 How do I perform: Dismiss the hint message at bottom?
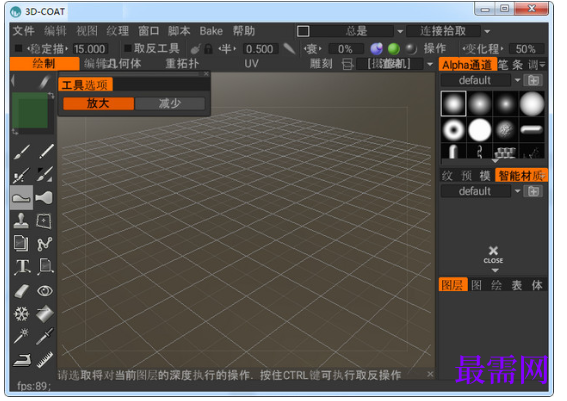(430, 374)
